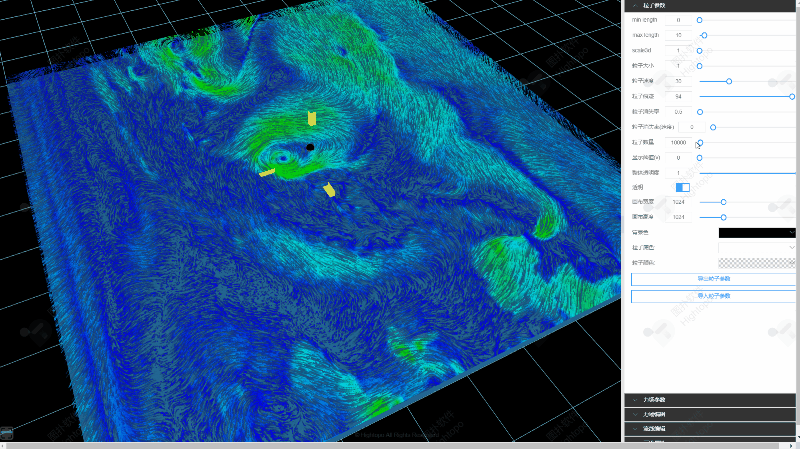Image resolution: width=800 pixels, height=449 pixels.
Task: Expand the first collapsed dark section below the buttons
Action: (x=710, y=400)
